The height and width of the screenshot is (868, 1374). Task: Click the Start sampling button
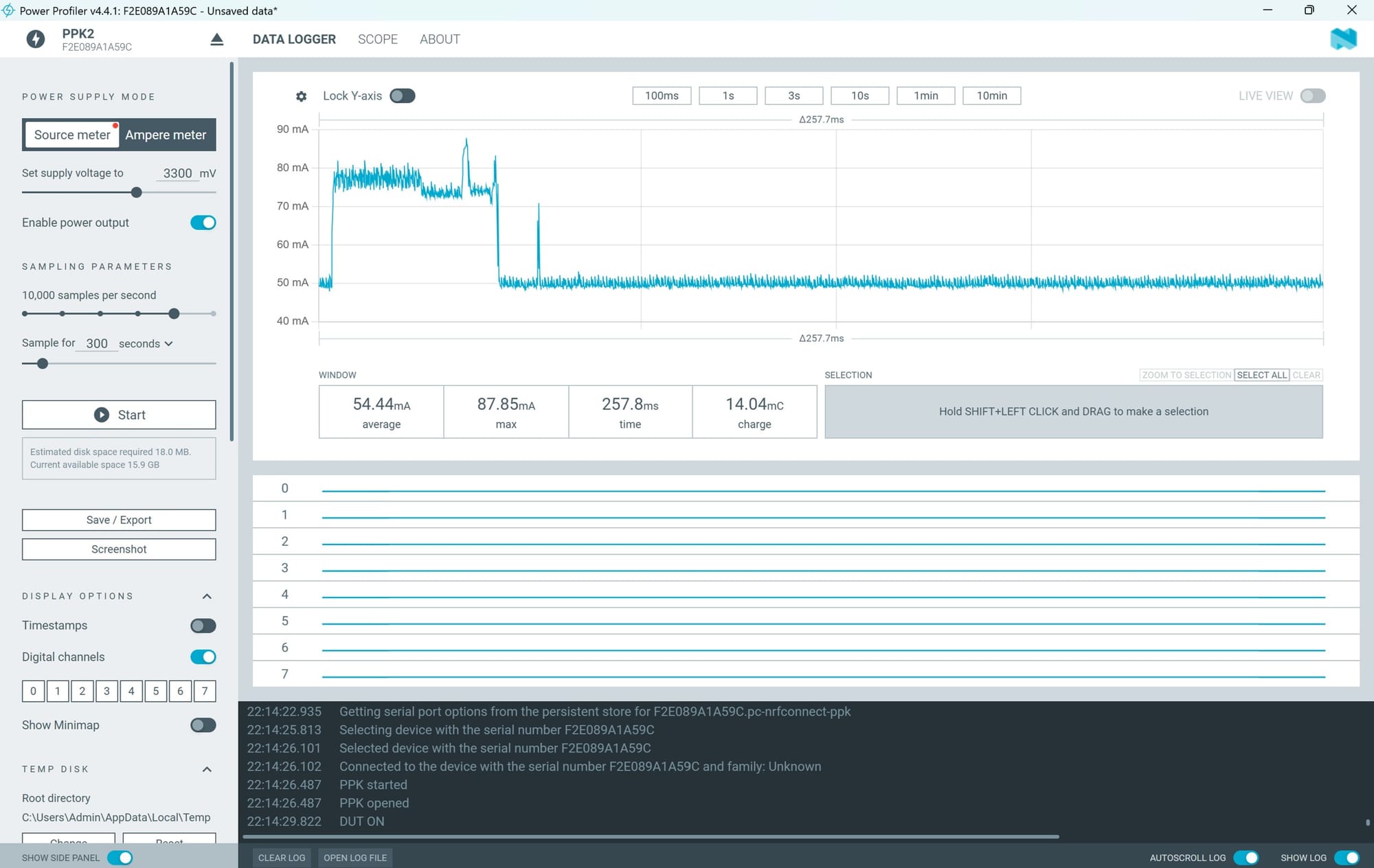119,415
